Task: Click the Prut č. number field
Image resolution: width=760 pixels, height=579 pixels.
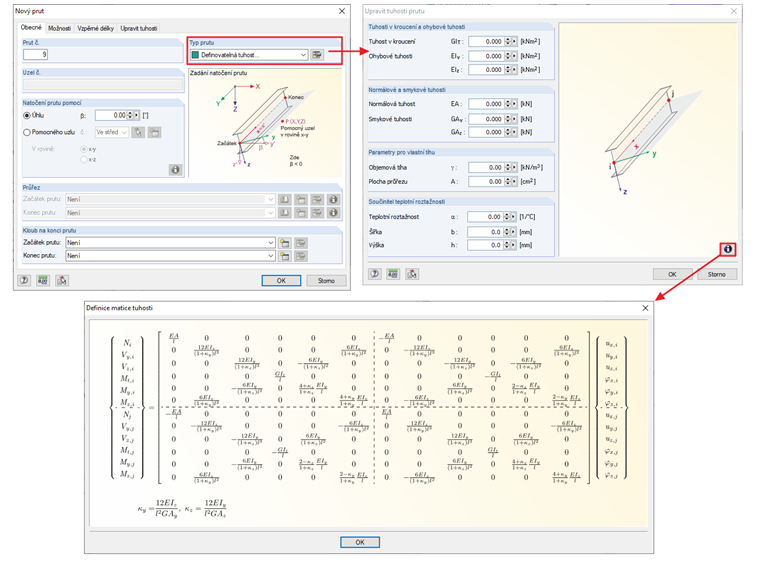Action: tap(35, 54)
